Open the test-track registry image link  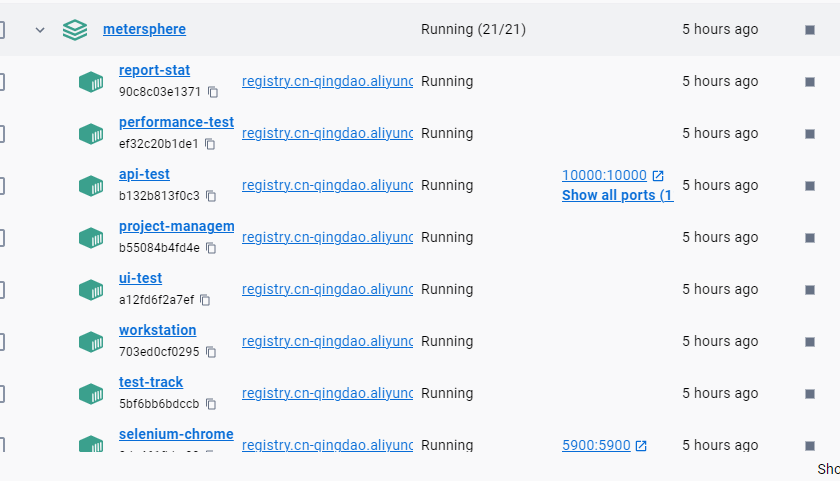coord(327,393)
